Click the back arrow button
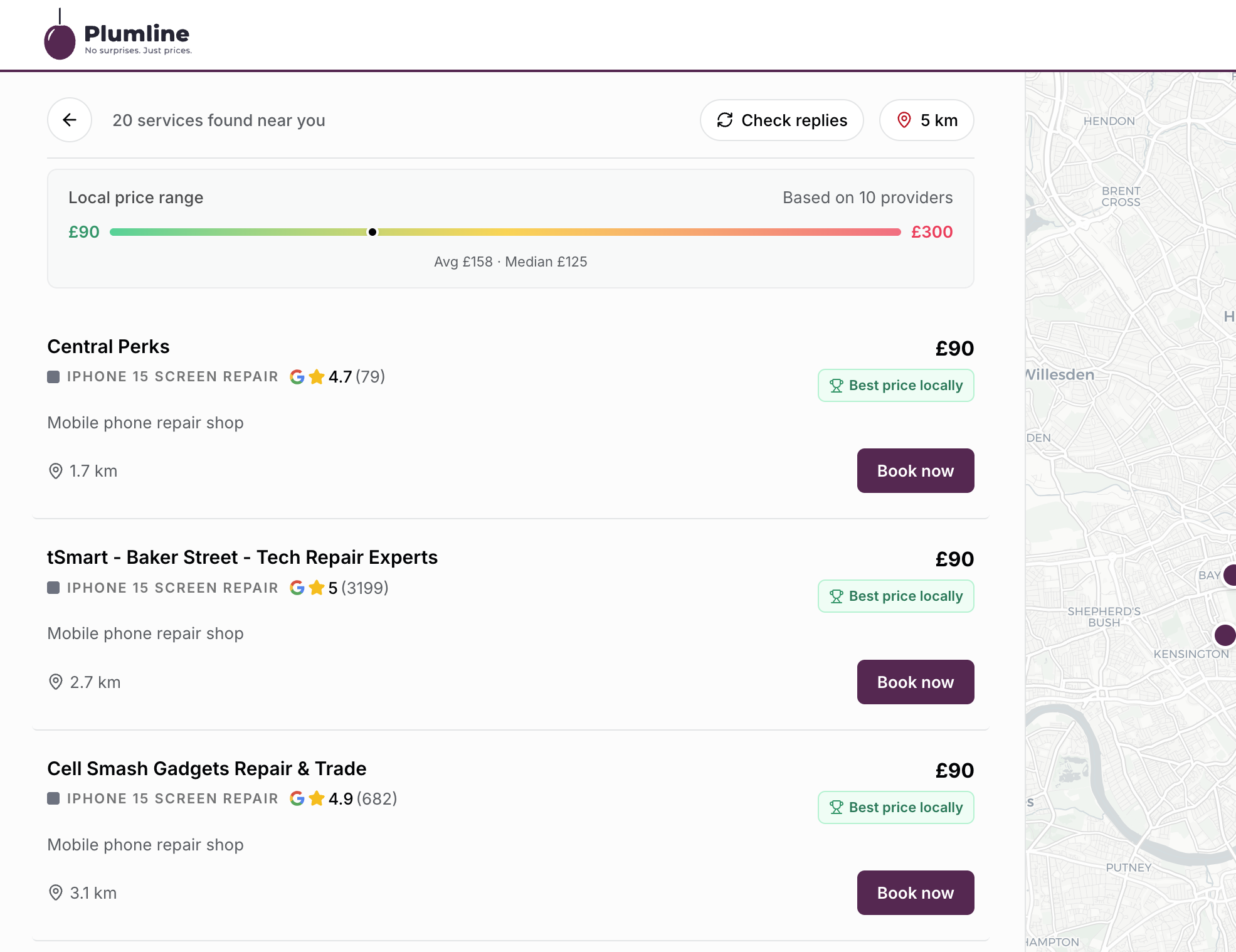The width and height of the screenshot is (1236, 952). [70, 120]
